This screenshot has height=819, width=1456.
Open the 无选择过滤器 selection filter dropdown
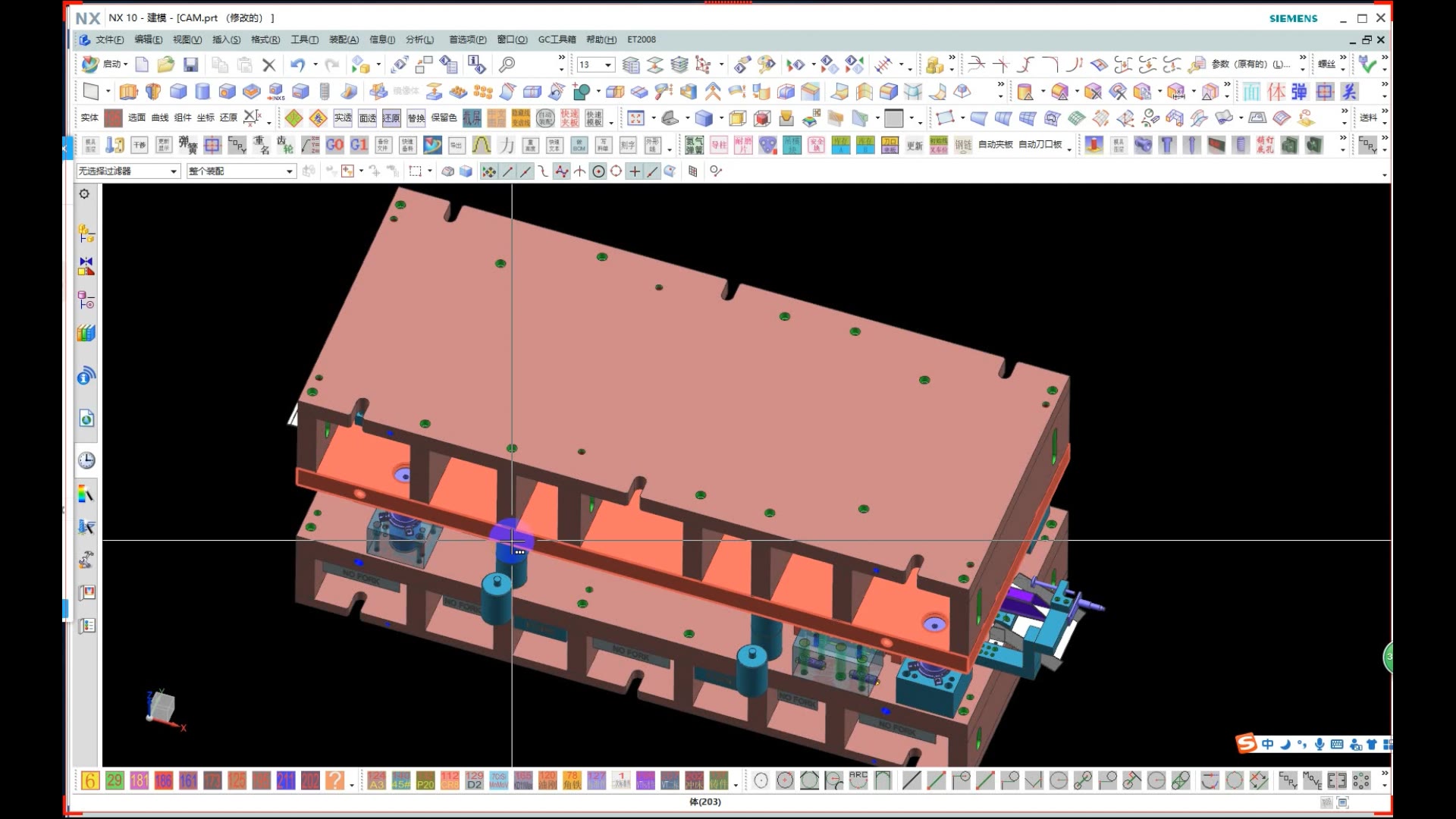pos(128,171)
